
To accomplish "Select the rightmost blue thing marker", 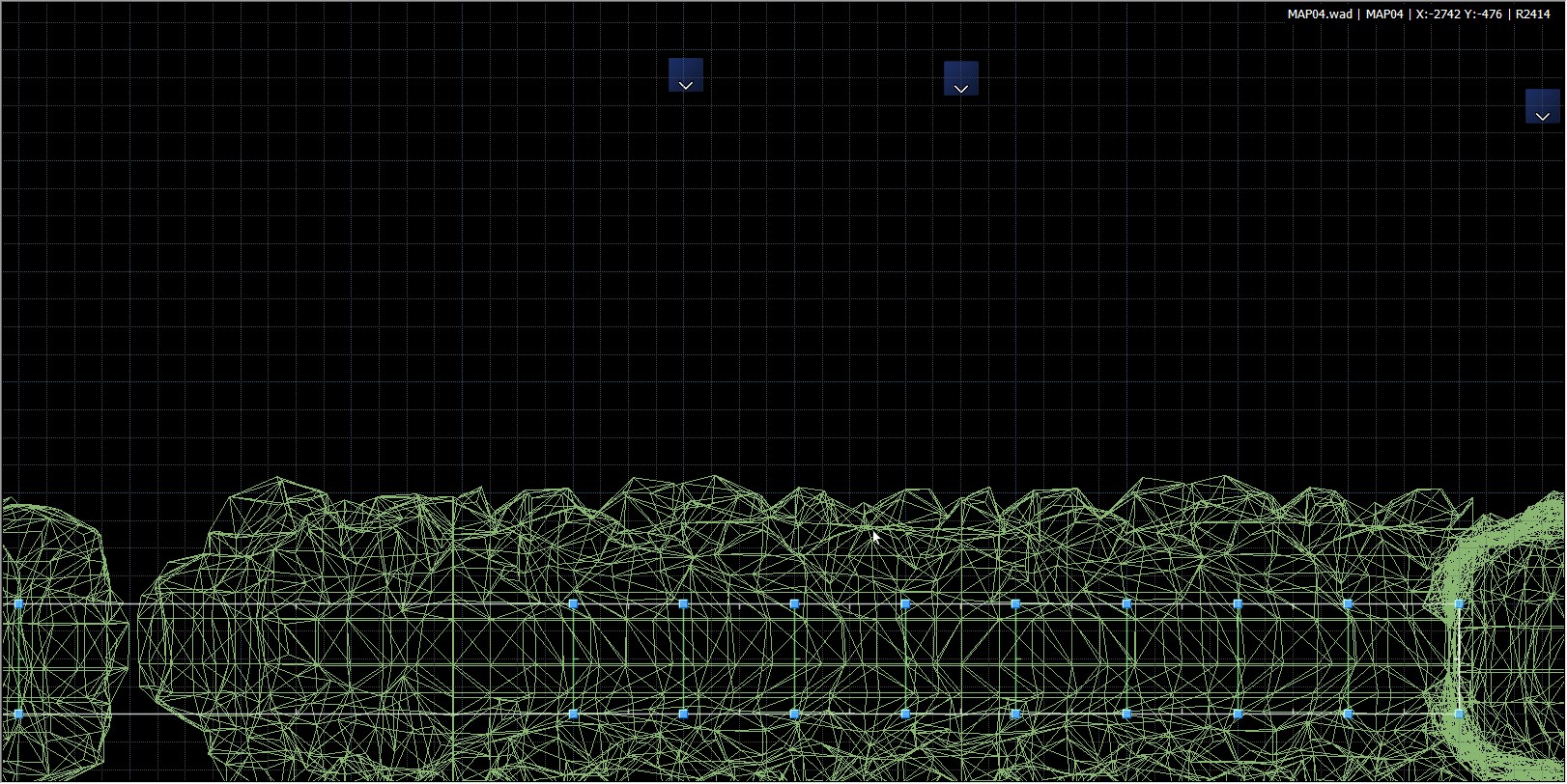I will (1543, 106).
